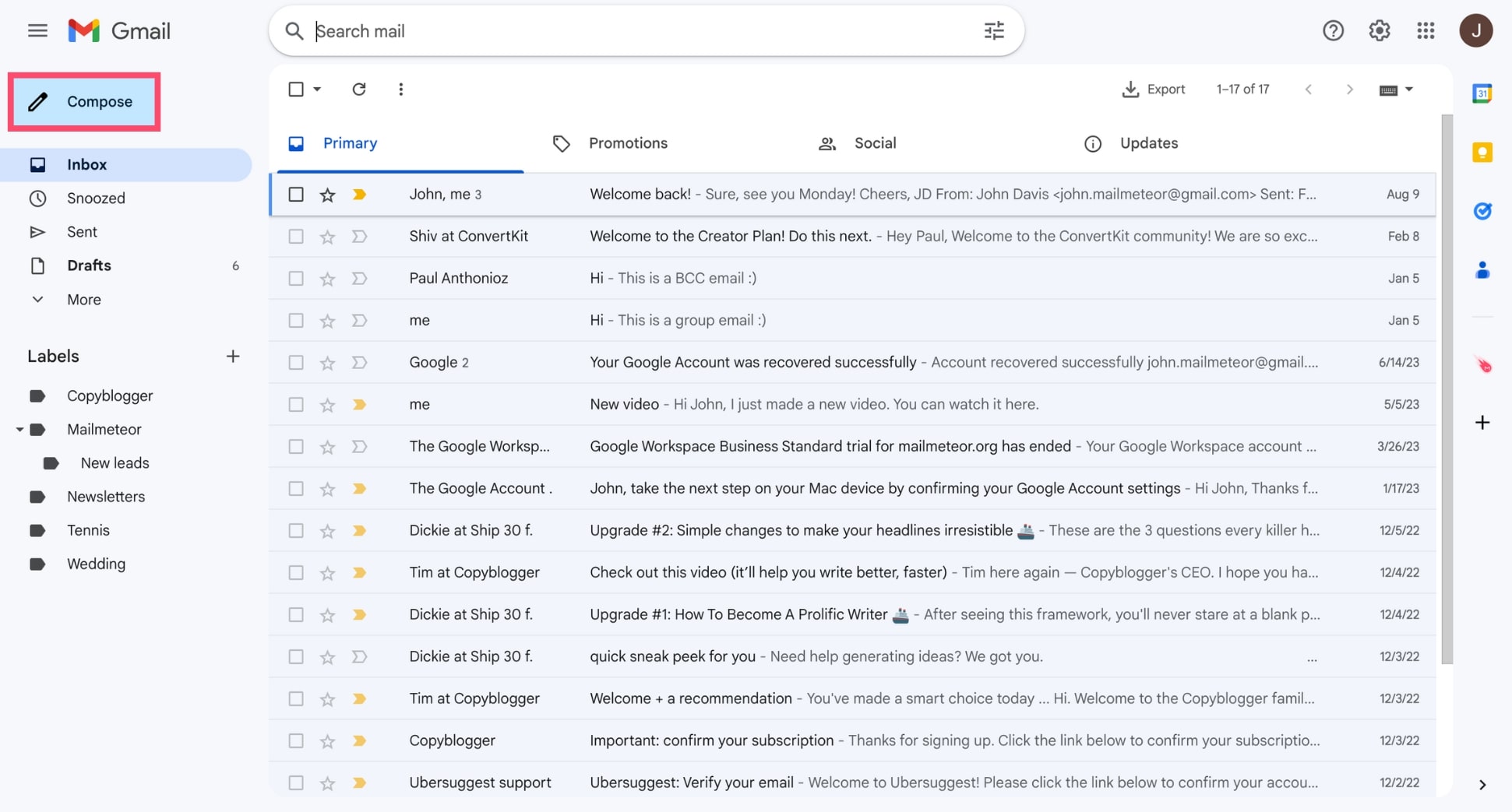1512x812 pixels.
Task: Open 'quick sneak peek for you' email
Action: click(852, 657)
